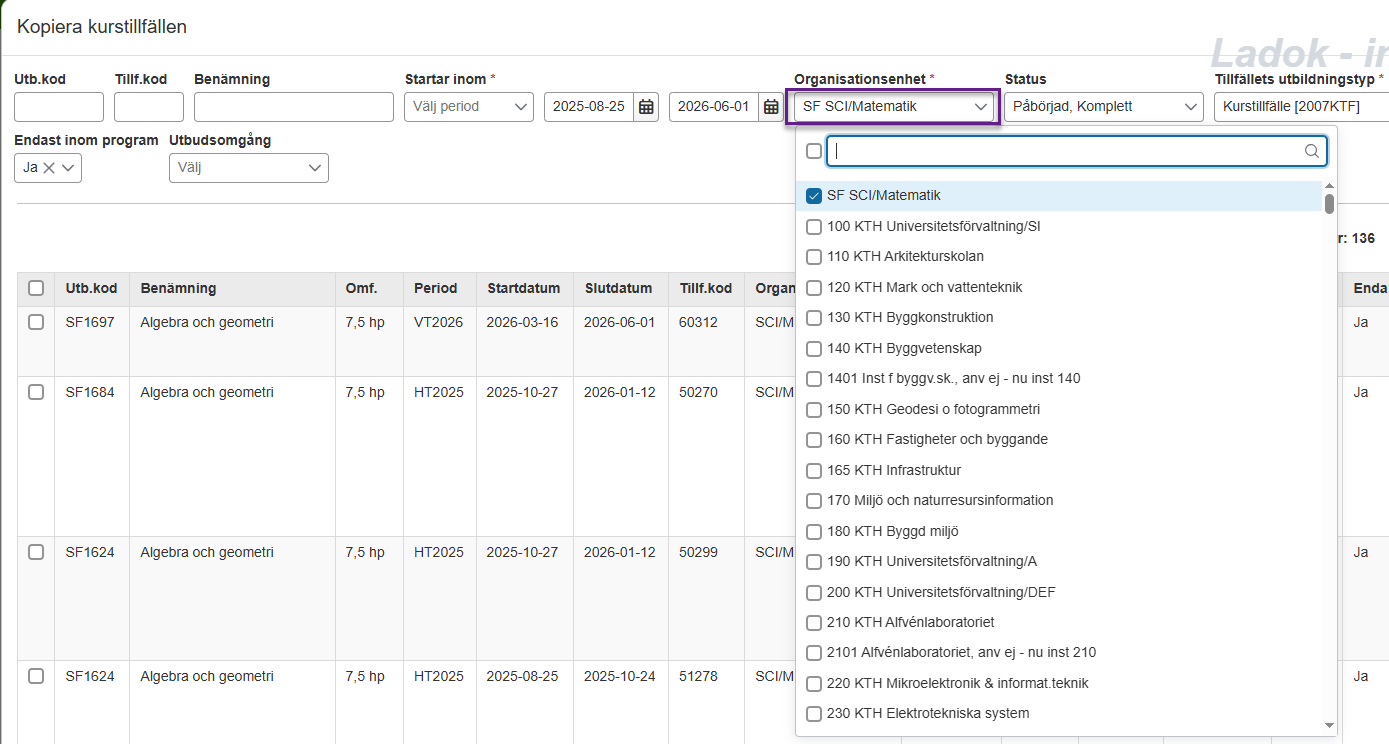Tick the select-all checkbox in organisation dropdown
The width and height of the screenshot is (1389, 744).
(x=814, y=151)
